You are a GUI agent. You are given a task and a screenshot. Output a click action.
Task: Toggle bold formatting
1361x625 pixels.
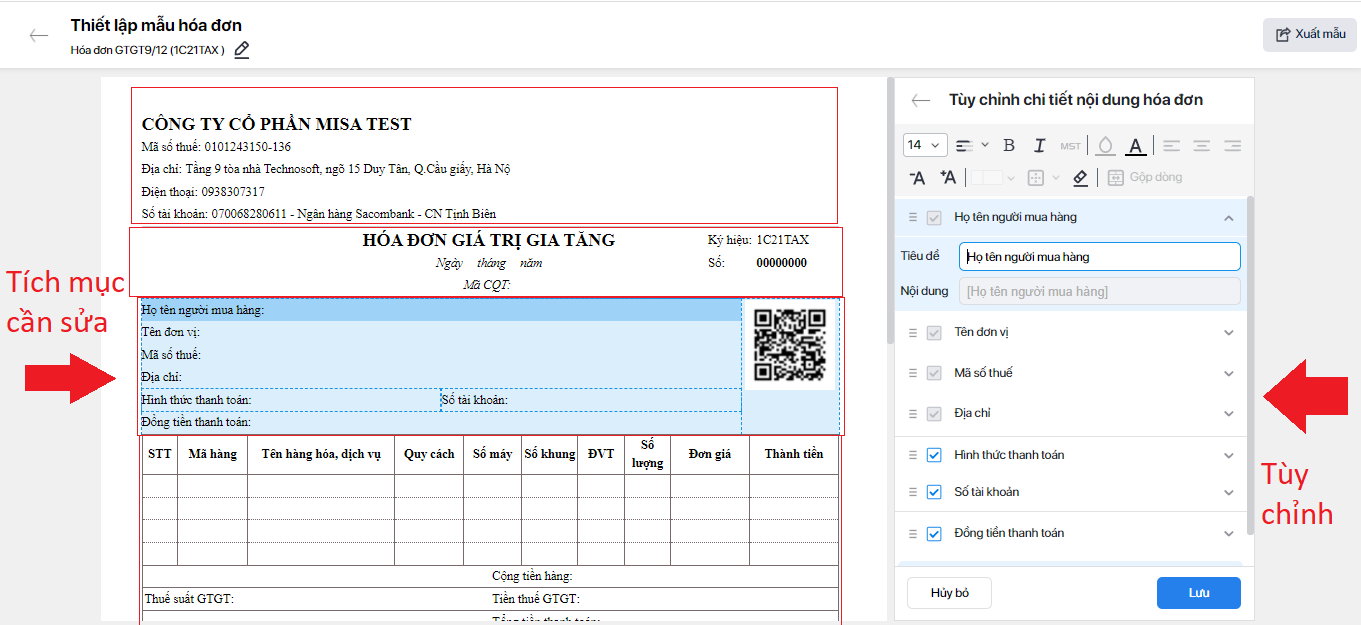1009,145
